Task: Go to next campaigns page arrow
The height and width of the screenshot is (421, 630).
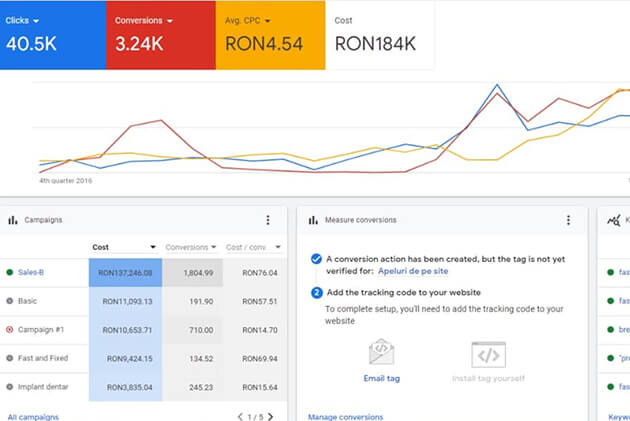Action: 270,416
